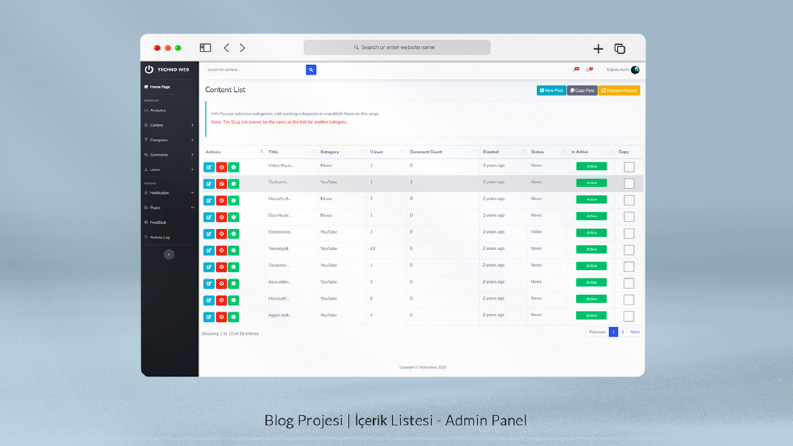Screen dimensions: 793x446
Task: Tick Copy checkbox for Video Oyun row
Action: pyautogui.click(x=629, y=167)
